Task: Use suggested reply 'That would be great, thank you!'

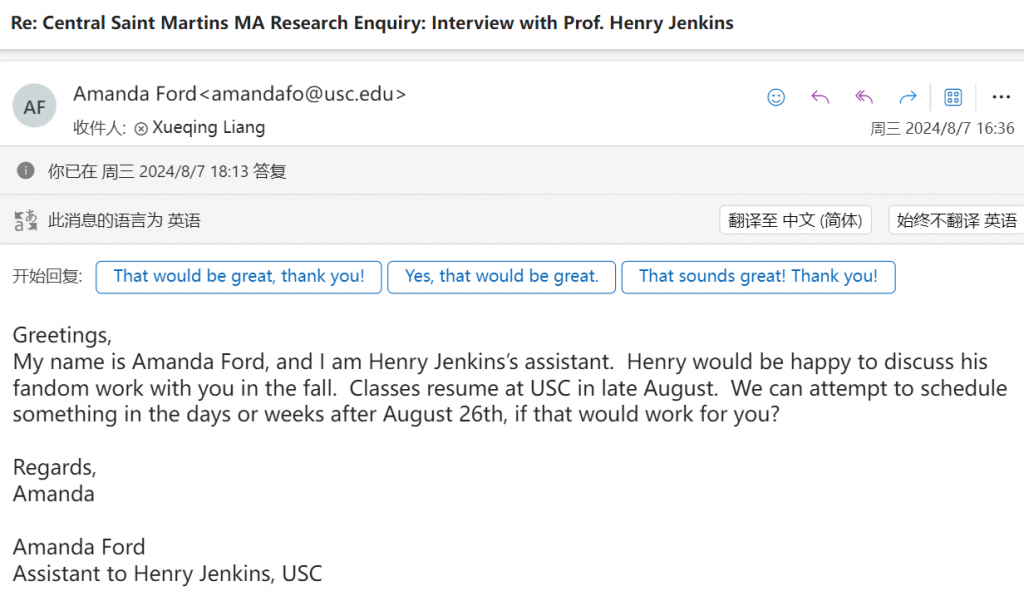Action: pos(238,277)
